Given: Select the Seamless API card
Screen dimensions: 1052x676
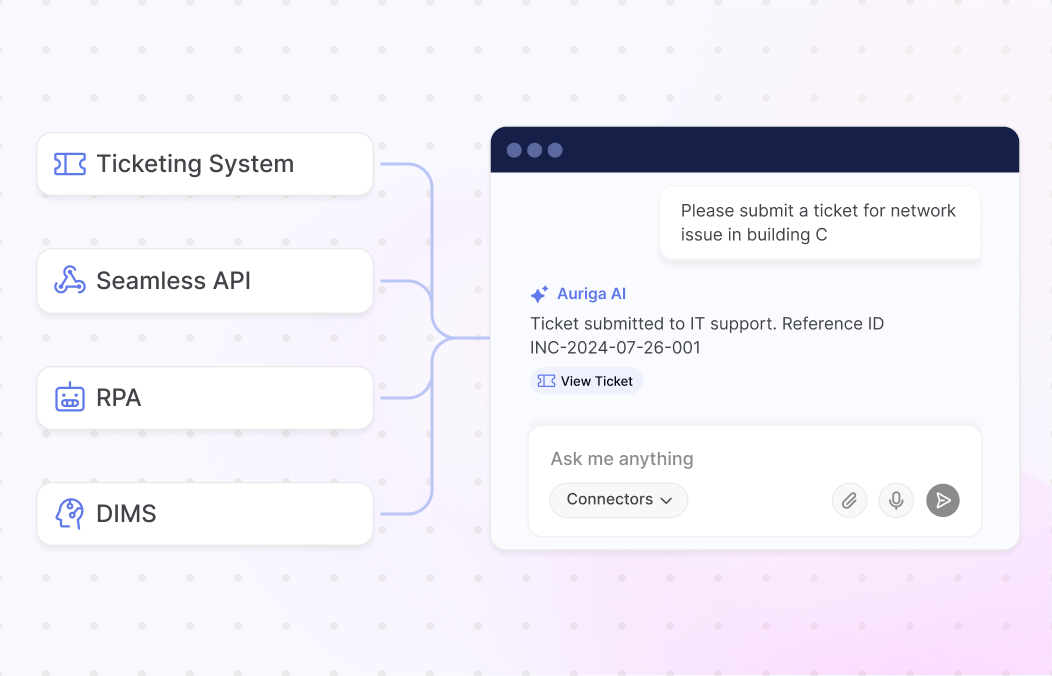Looking at the screenshot, I should click(205, 280).
